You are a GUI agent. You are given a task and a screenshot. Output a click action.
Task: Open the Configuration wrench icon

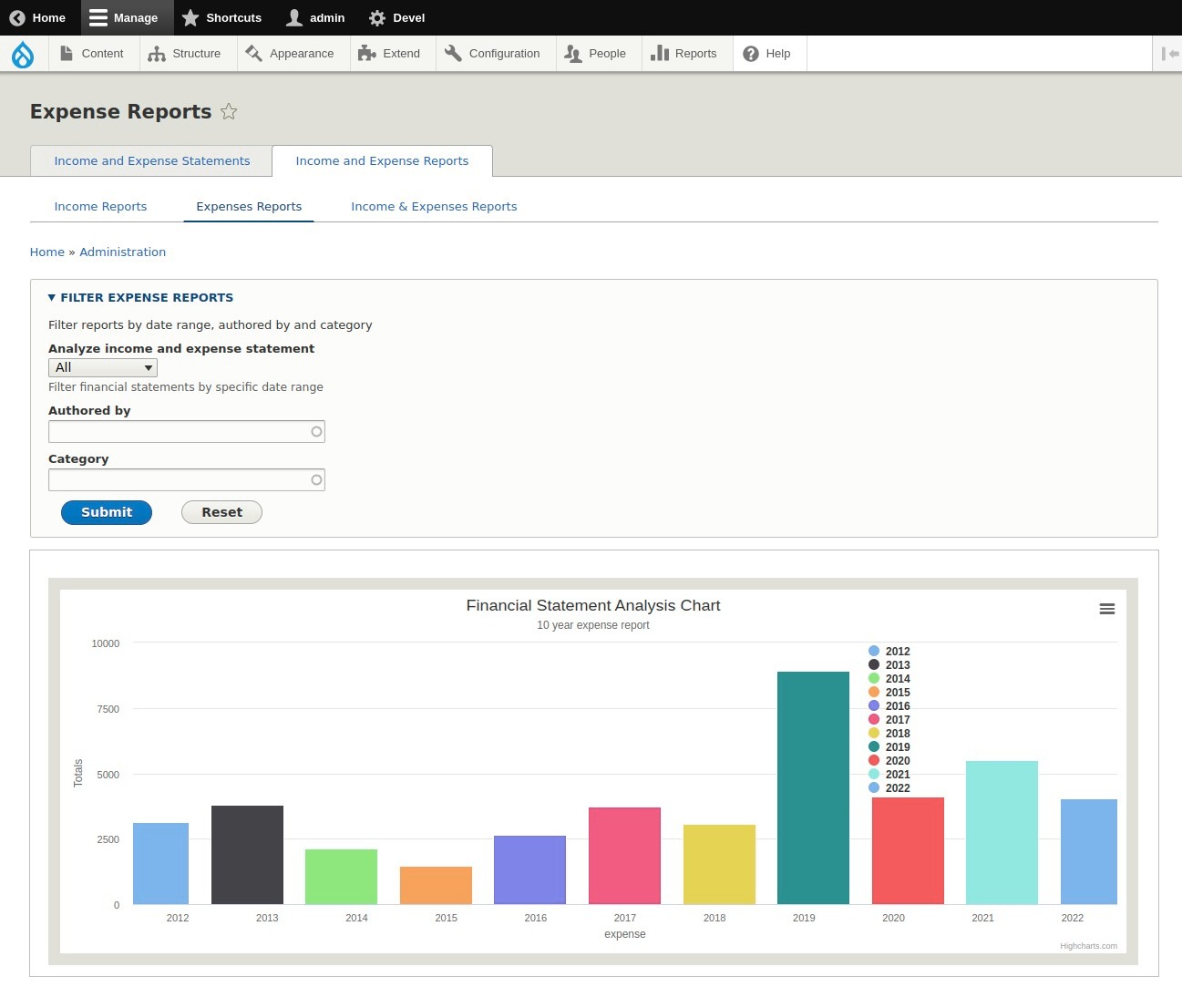453,53
